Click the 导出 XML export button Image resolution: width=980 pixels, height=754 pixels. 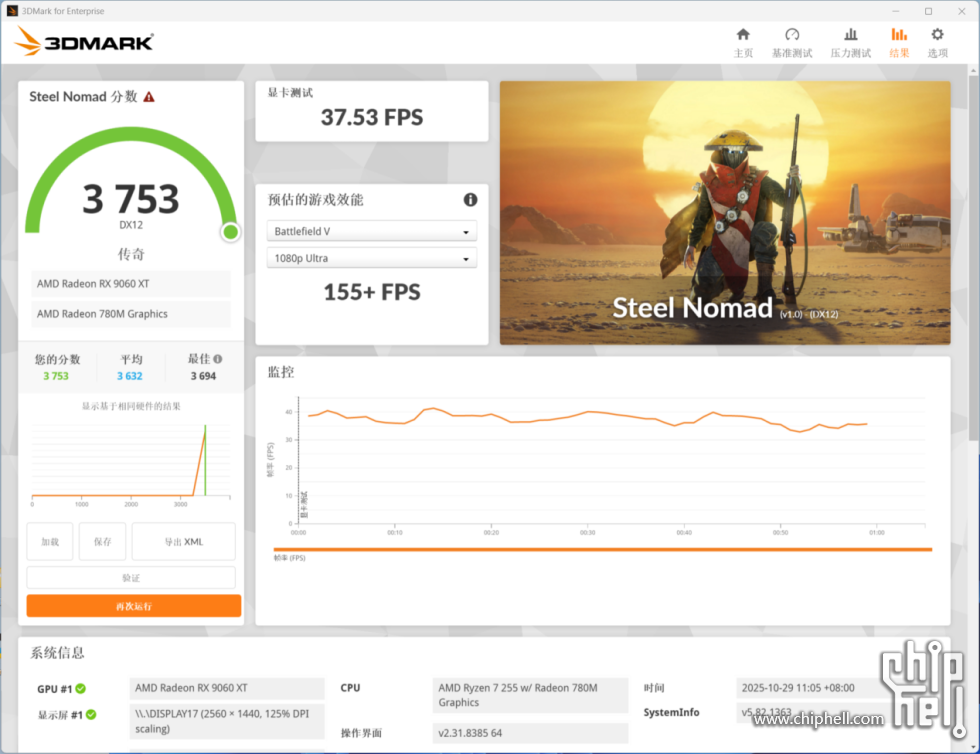click(183, 542)
